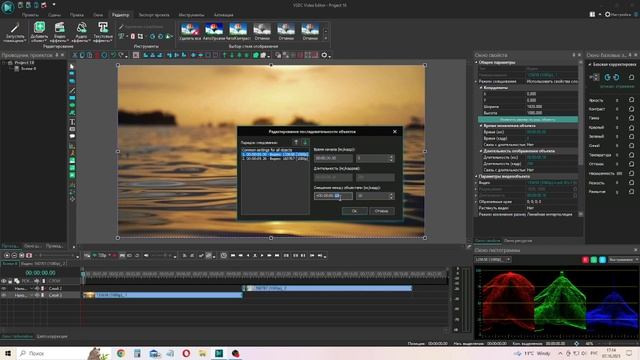The width and height of the screenshot is (640, 360).
Task: Click the Add object ribbon button
Action: click(x=39, y=32)
